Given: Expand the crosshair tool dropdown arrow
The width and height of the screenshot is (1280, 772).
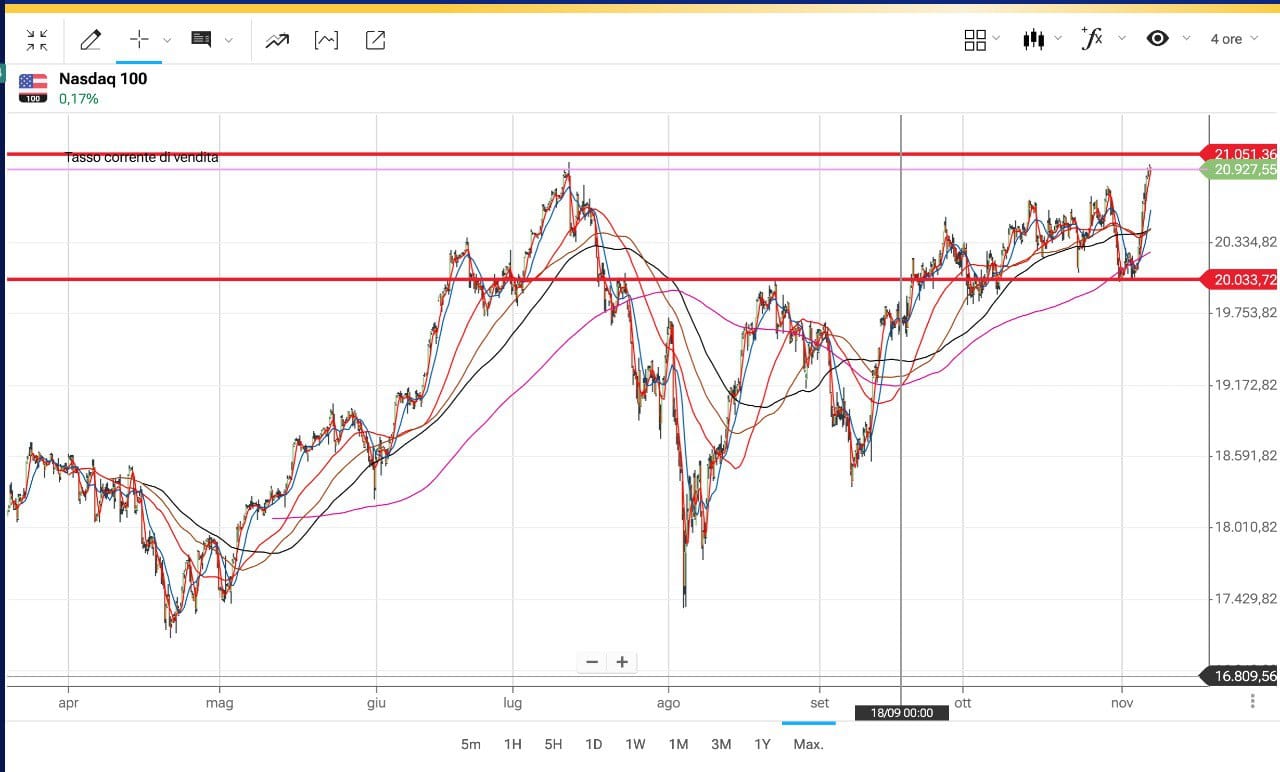Looking at the screenshot, I should 167,41.
